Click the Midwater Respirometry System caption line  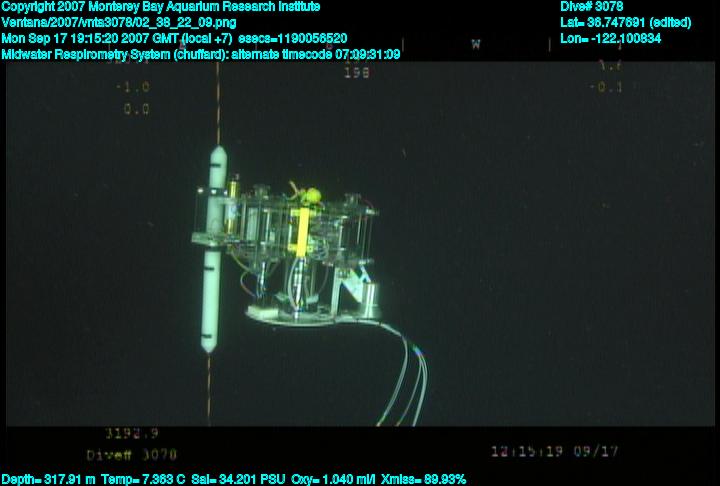[201, 55]
